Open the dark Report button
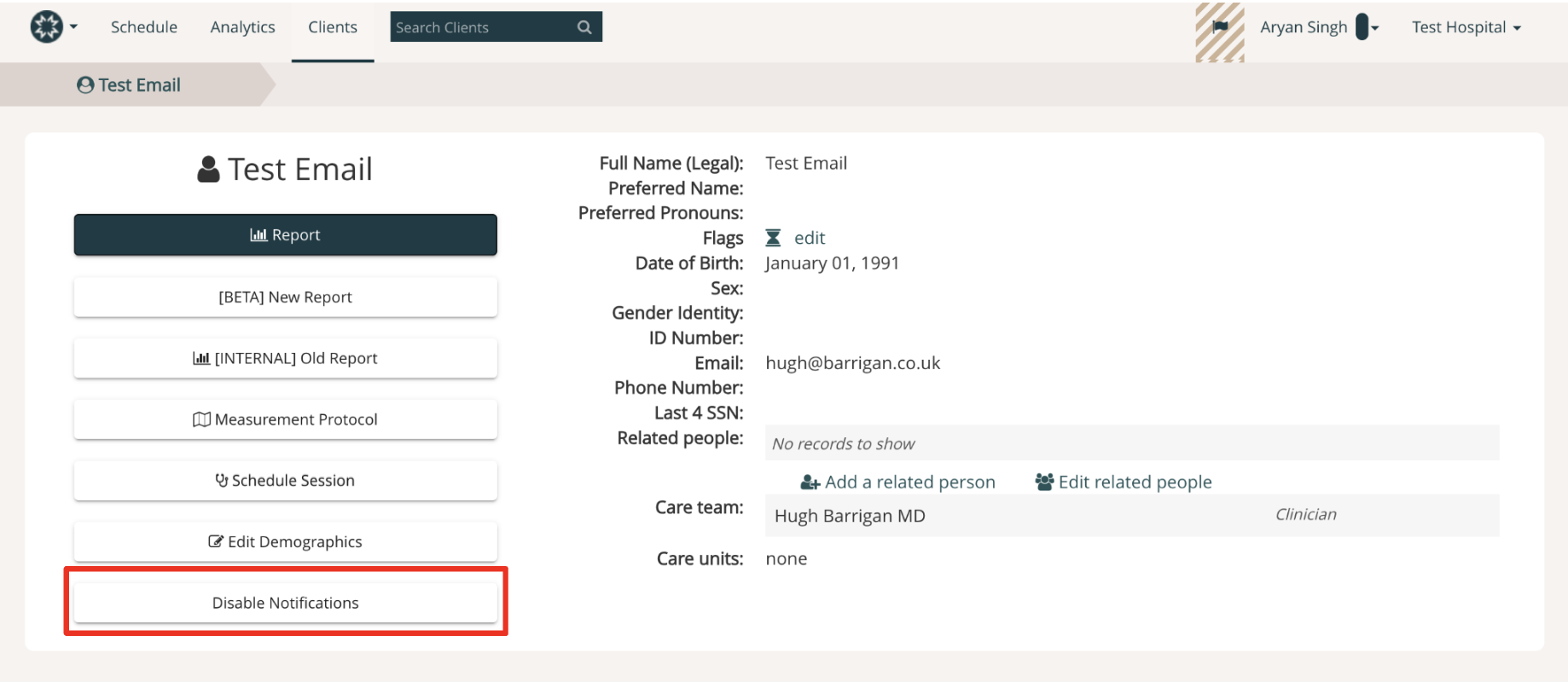 tap(286, 234)
